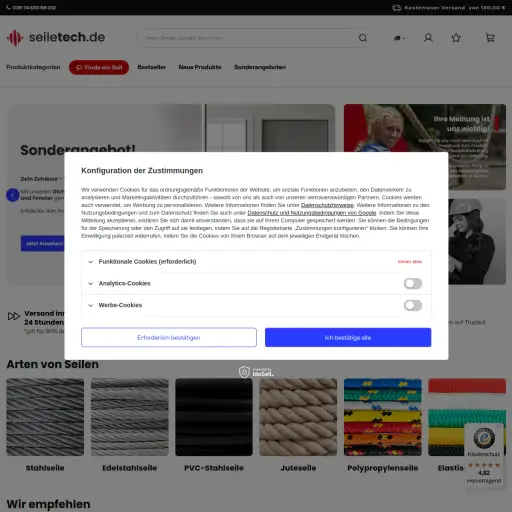Open the favorites star icon
This screenshot has width=512, height=512.
tap(456, 38)
